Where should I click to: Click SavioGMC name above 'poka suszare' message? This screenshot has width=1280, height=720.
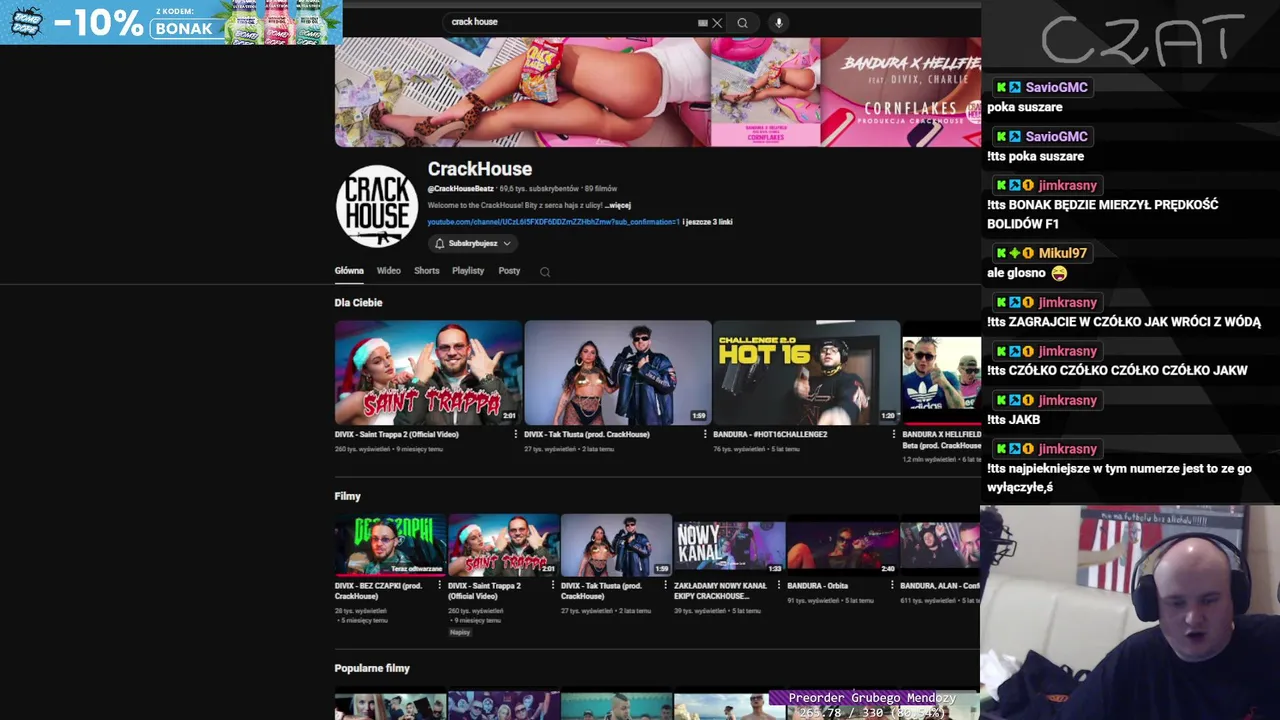pyautogui.click(x=1056, y=87)
